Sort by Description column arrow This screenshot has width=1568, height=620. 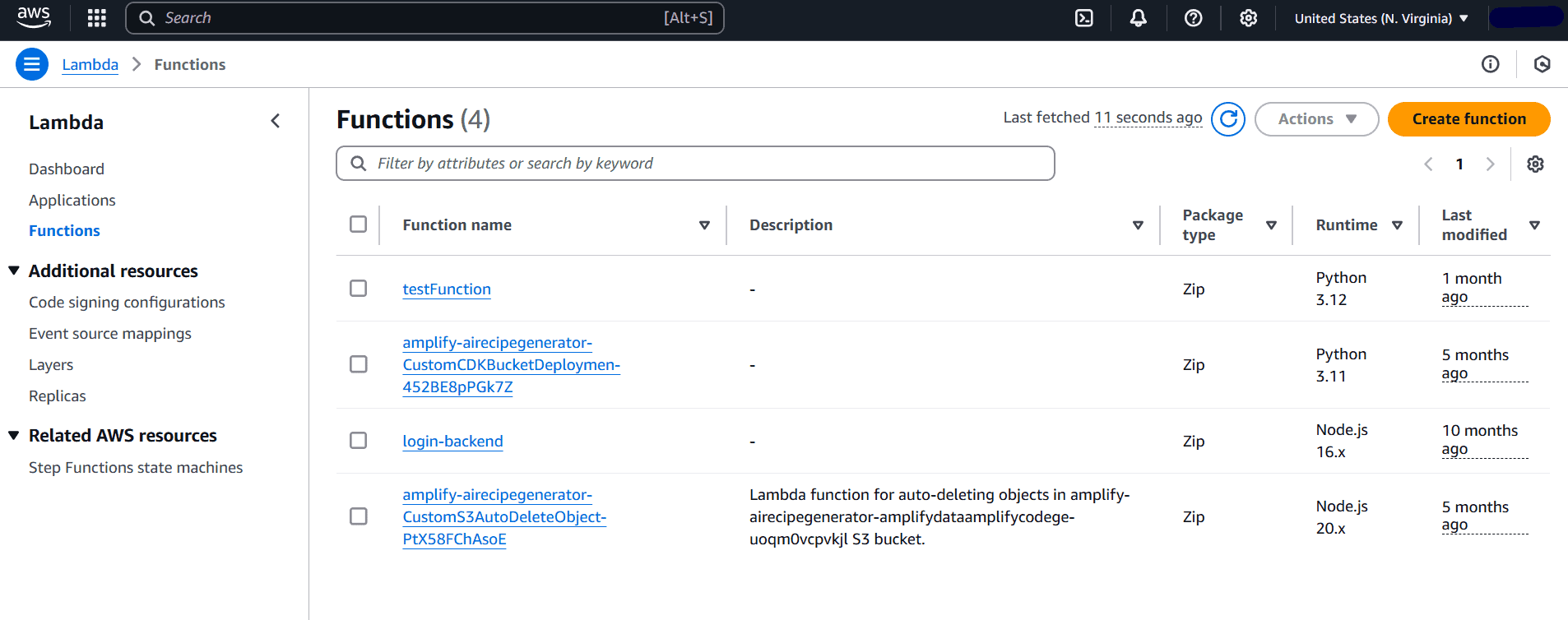(x=1138, y=225)
